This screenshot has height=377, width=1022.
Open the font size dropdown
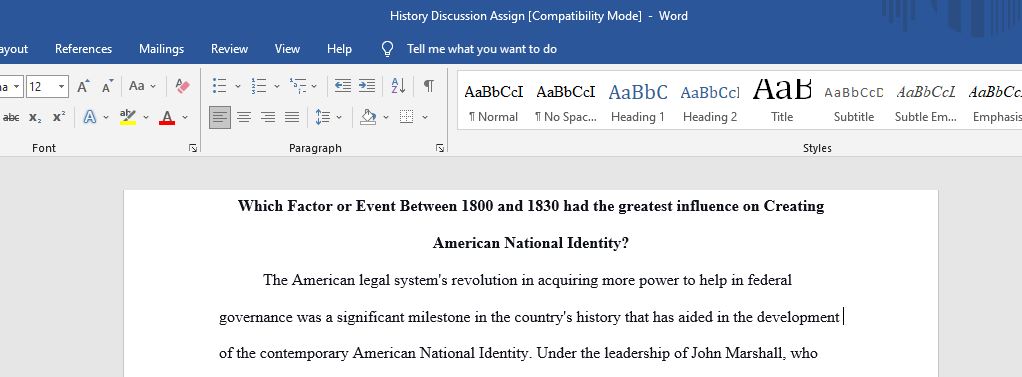62,86
